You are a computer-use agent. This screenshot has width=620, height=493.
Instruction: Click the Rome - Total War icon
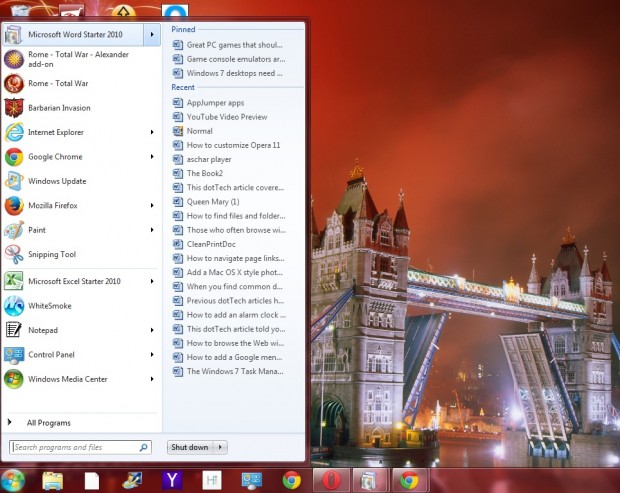(14, 83)
